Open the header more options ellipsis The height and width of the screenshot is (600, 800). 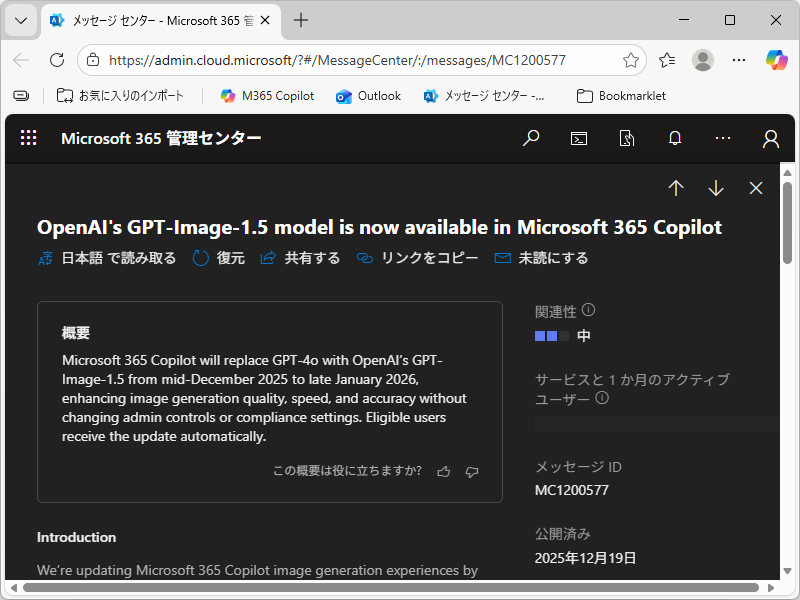click(x=722, y=138)
